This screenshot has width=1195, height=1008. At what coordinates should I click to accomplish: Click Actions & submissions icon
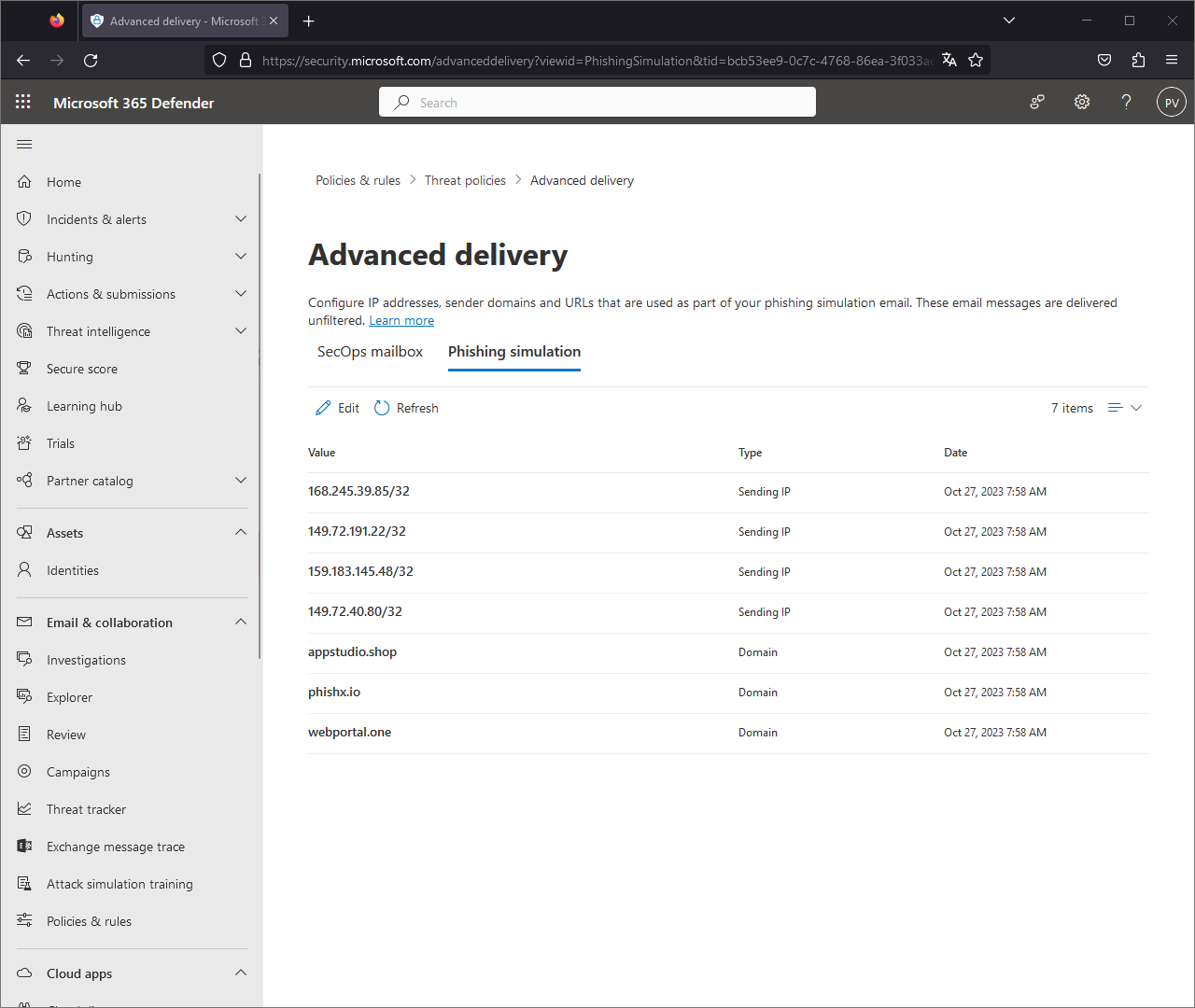(x=24, y=294)
